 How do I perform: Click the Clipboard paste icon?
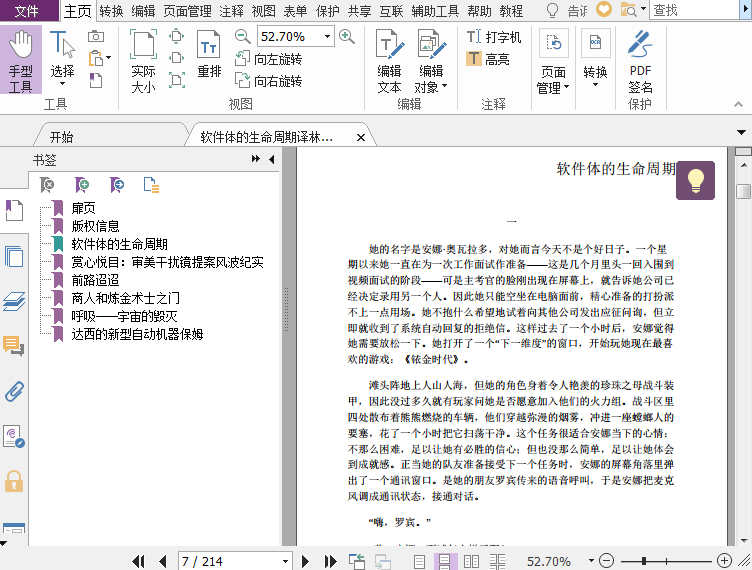96,58
